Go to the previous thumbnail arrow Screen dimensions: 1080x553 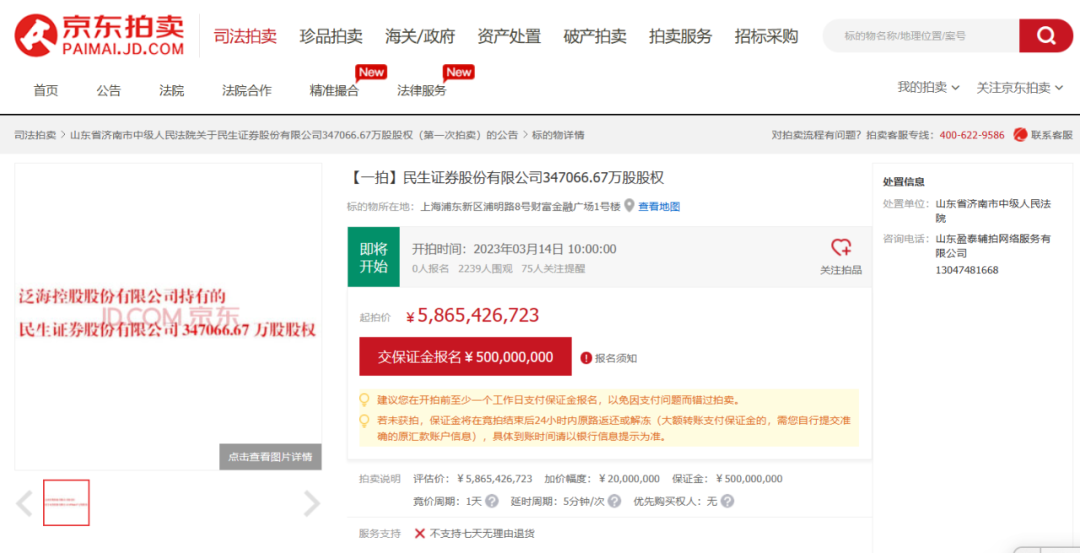tap(25, 503)
